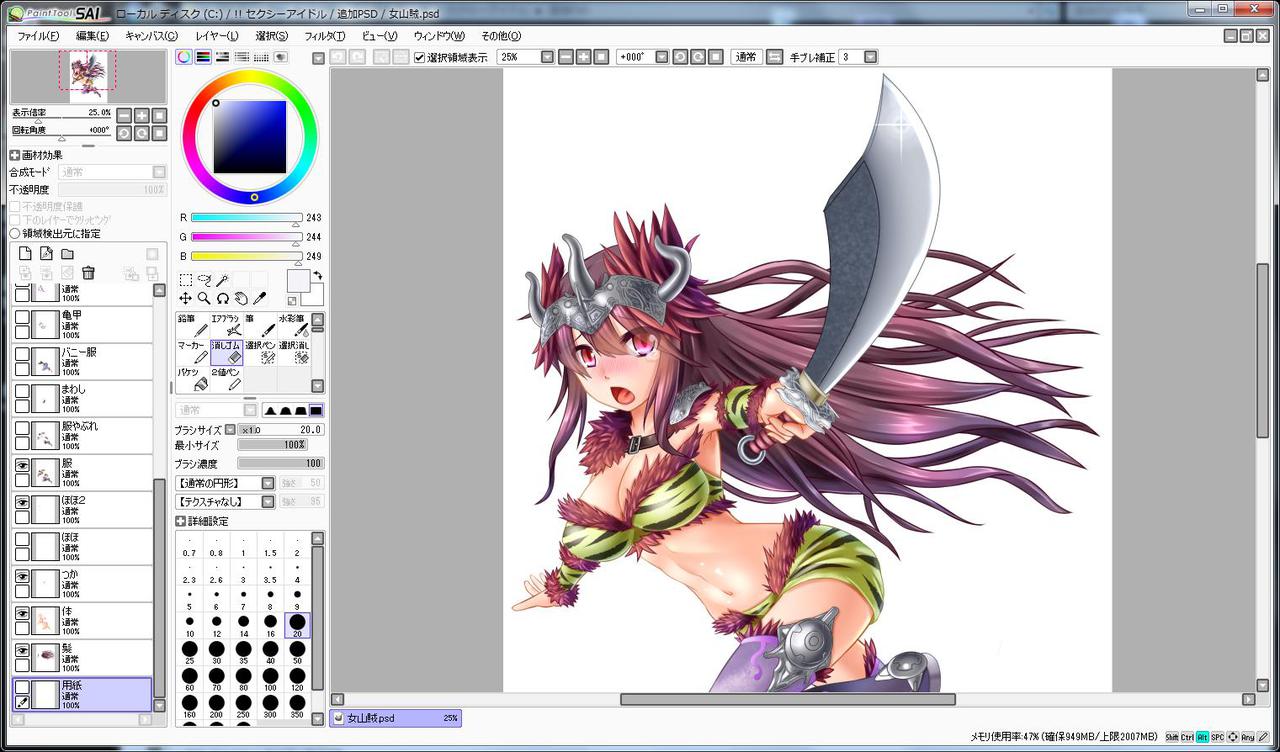Adjust the R red color slider
The height and width of the screenshot is (752, 1280).
coord(246,217)
